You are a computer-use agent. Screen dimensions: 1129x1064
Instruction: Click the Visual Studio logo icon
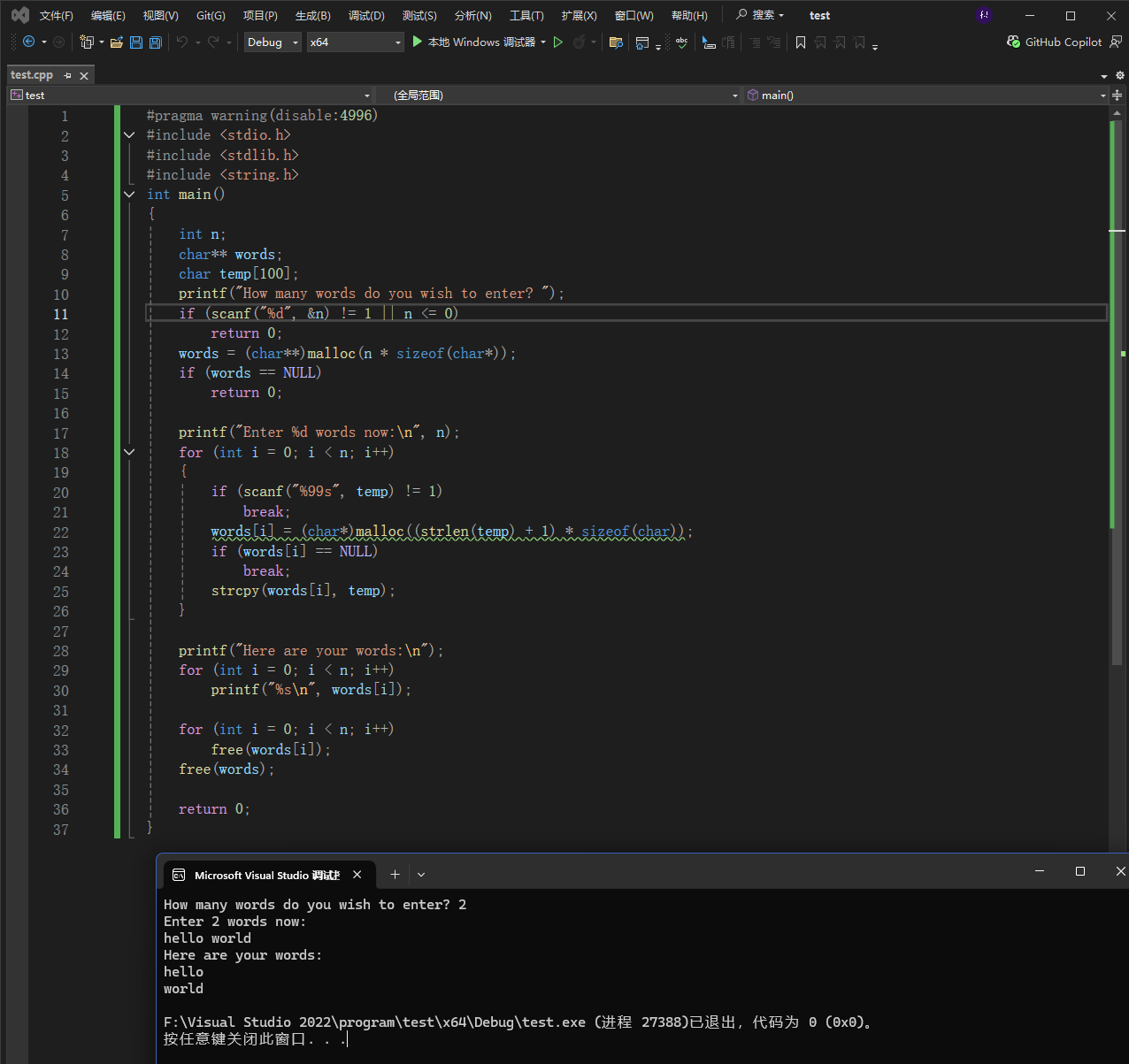click(19, 15)
